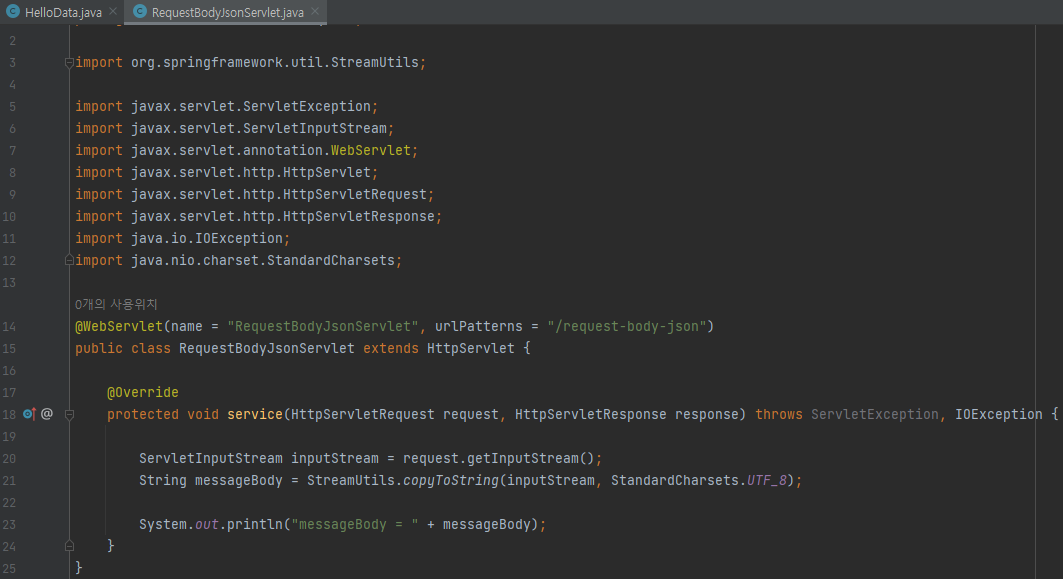Click the class name RequestBodyJsonServlet in declaration
This screenshot has width=1063, height=579.
(x=266, y=348)
